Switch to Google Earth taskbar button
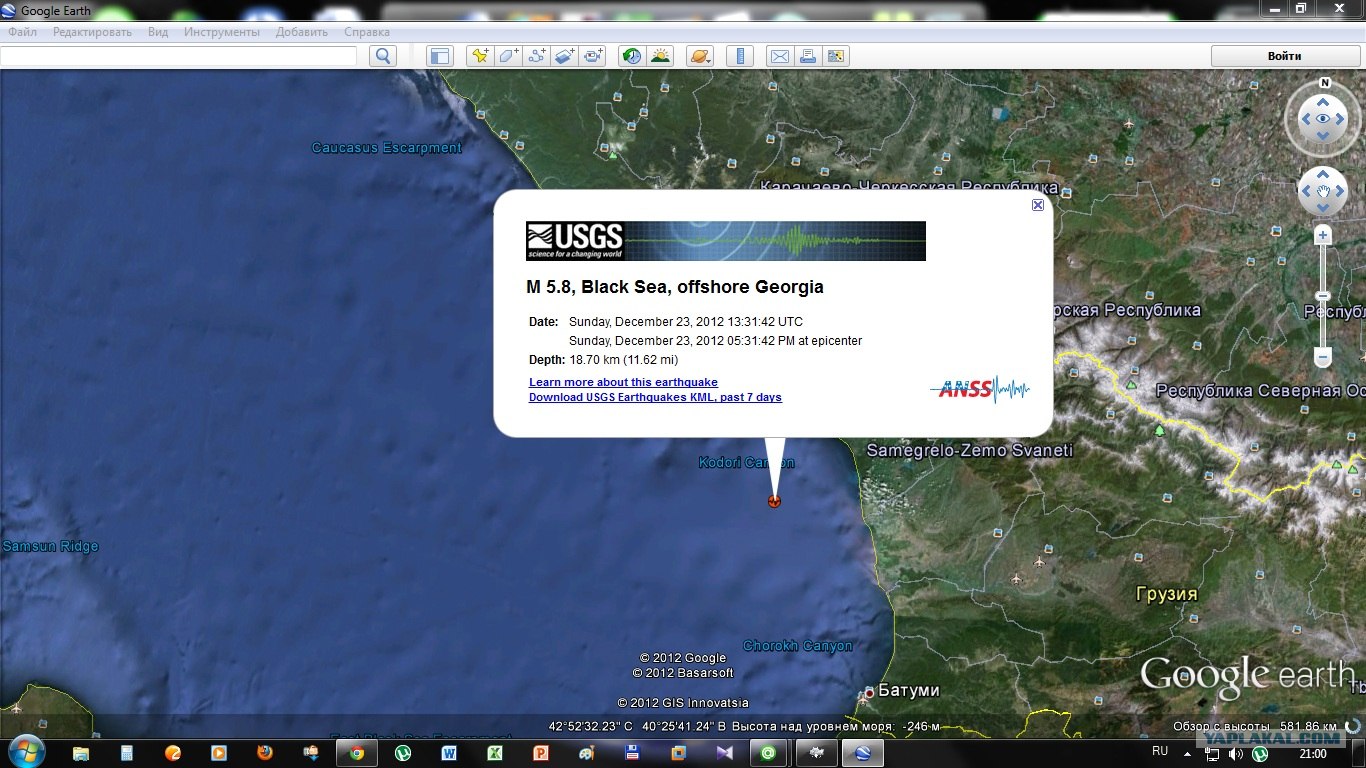Image resolution: width=1366 pixels, height=768 pixels. click(x=862, y=752)
